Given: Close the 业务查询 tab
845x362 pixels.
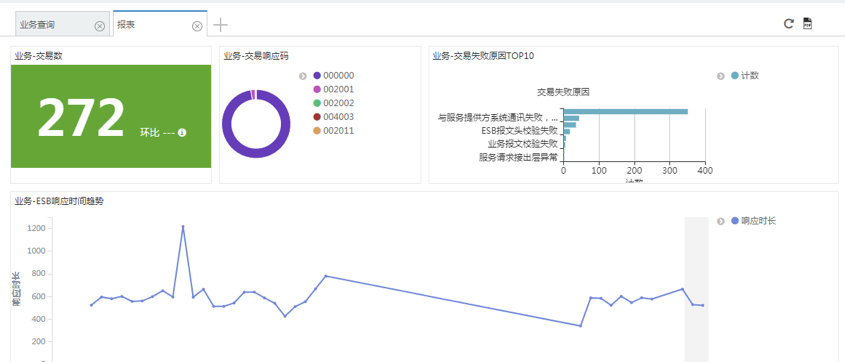Looking at the screenshot, I should pyautogui.click(x=100, y=26).
